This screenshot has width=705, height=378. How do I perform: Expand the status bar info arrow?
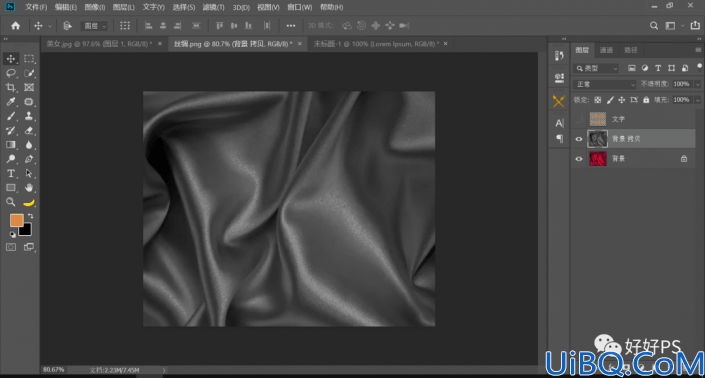[164, 370]
